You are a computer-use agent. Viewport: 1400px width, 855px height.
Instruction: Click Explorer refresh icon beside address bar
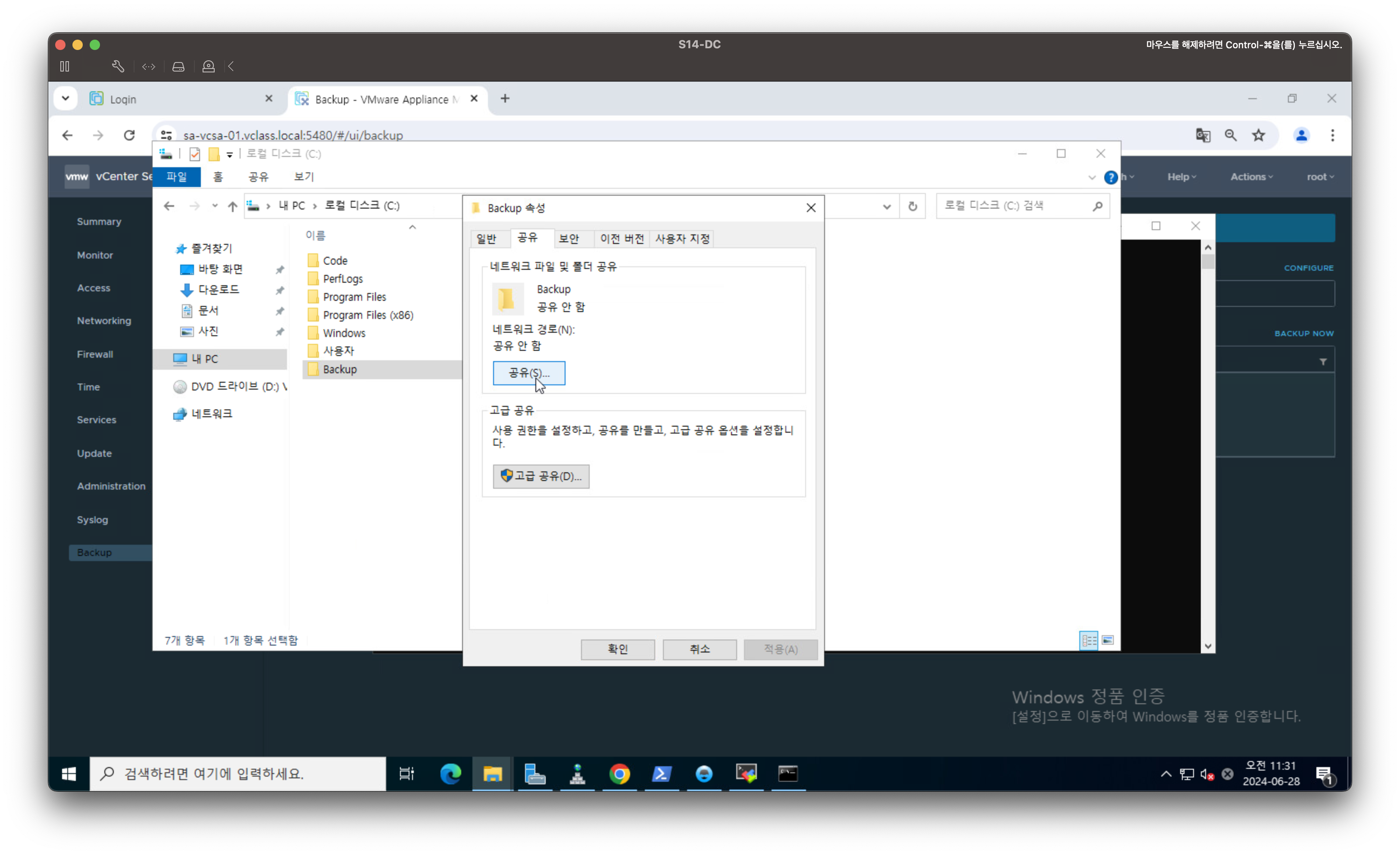coord(912,206)
